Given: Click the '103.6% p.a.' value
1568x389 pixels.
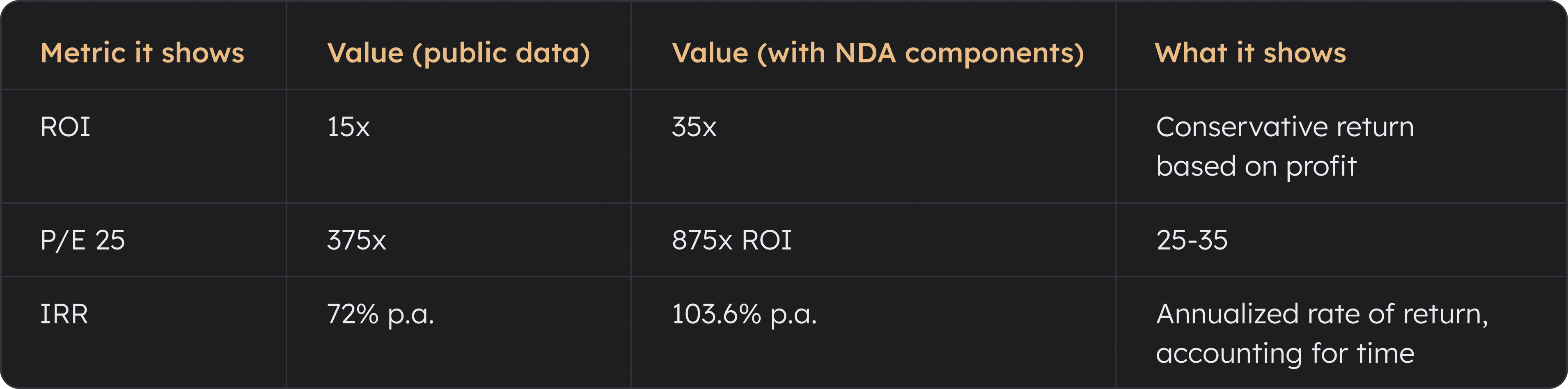Looking at the screenshot, I should pos(744,315).
